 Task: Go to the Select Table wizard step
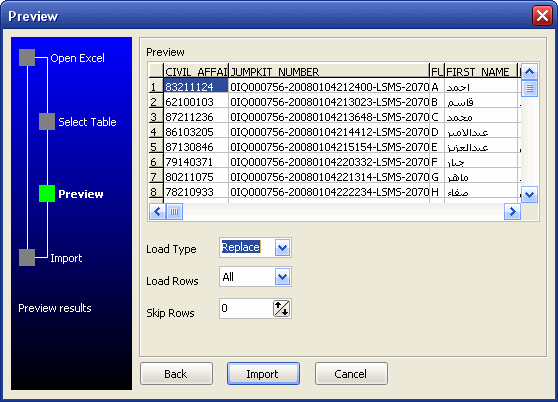87,122
